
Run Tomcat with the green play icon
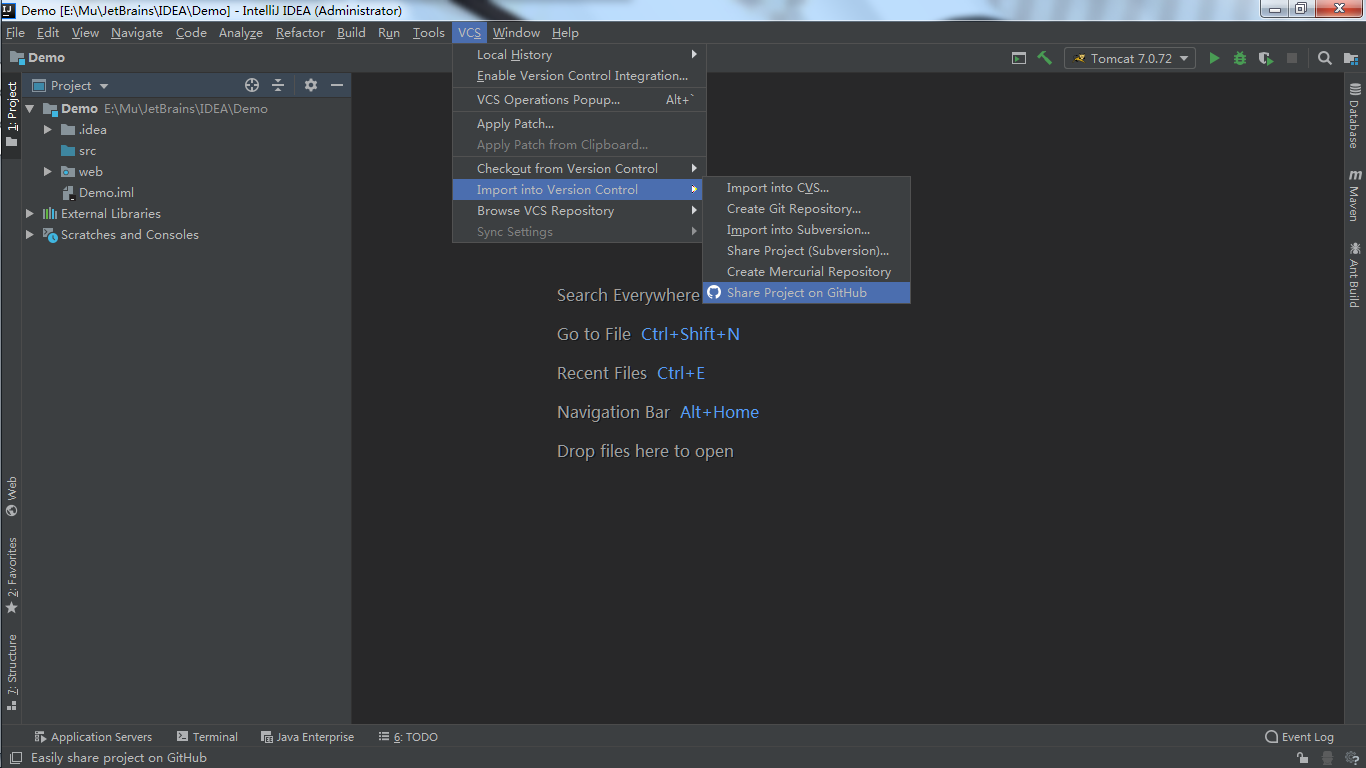(1214, 58)
